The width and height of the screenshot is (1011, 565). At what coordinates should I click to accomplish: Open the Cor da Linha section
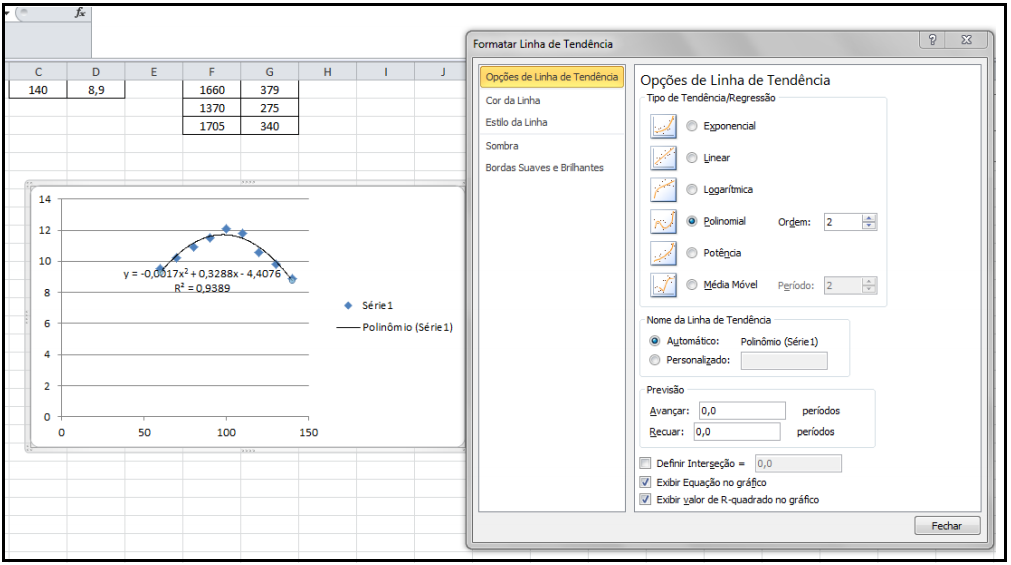point(513,101)
